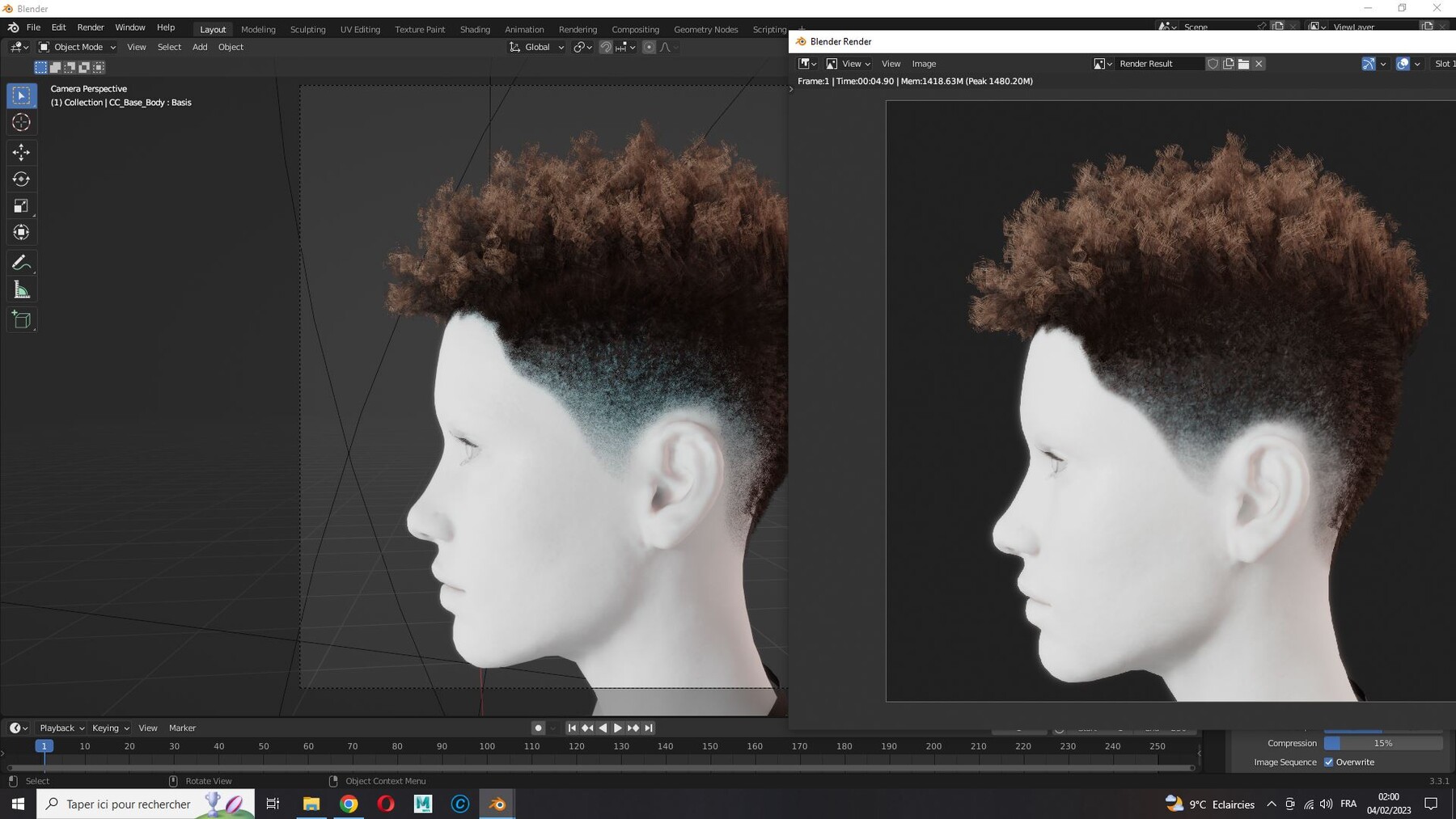Select the Add Cube tool

pos(22,320)
